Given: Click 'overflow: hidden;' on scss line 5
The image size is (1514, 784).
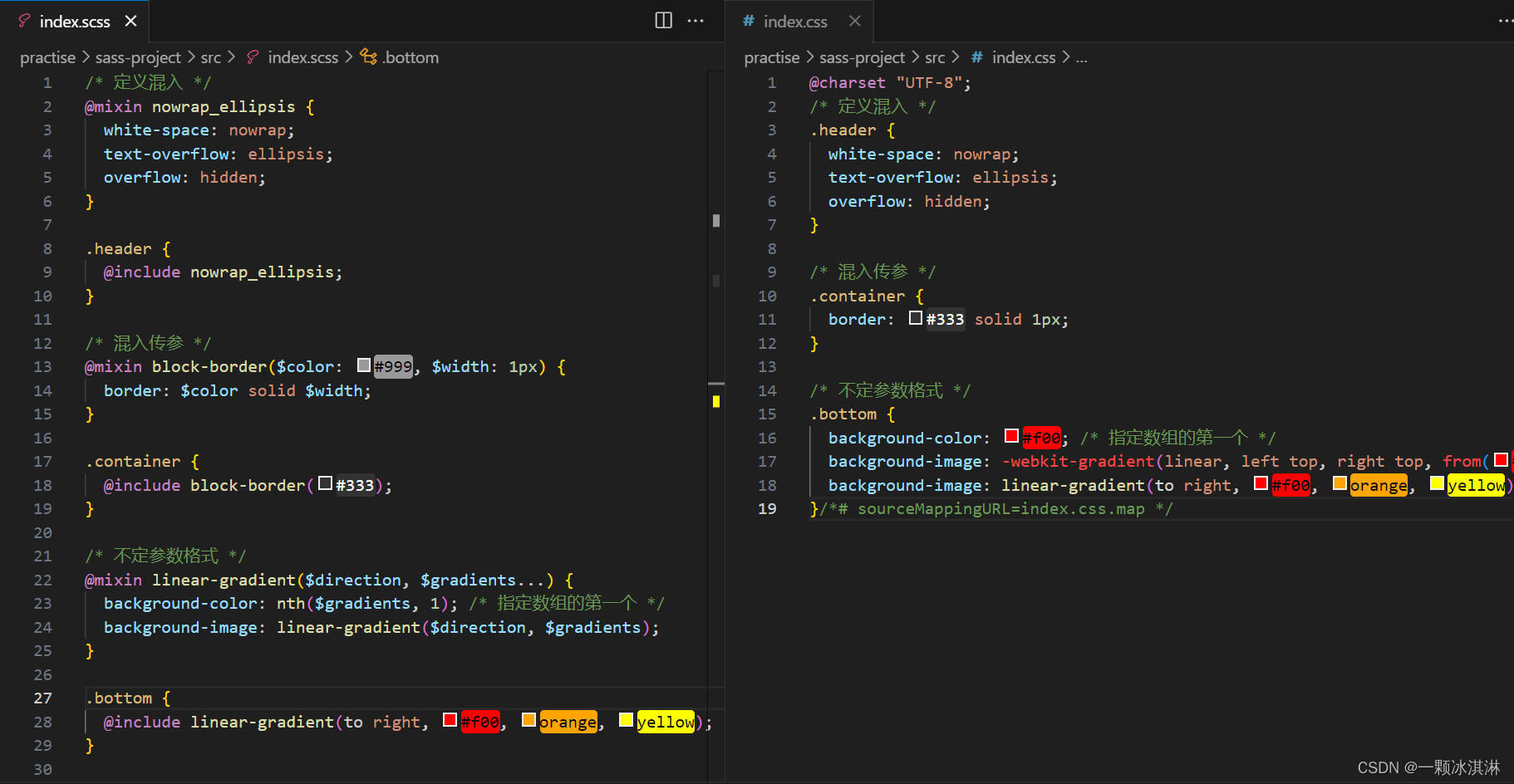Looking at the screenshot, I should 184,178.
